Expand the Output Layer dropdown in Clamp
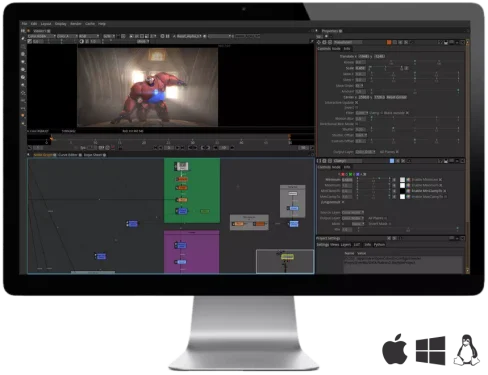Viewport: 488px width, 375px height. (353, 218)
